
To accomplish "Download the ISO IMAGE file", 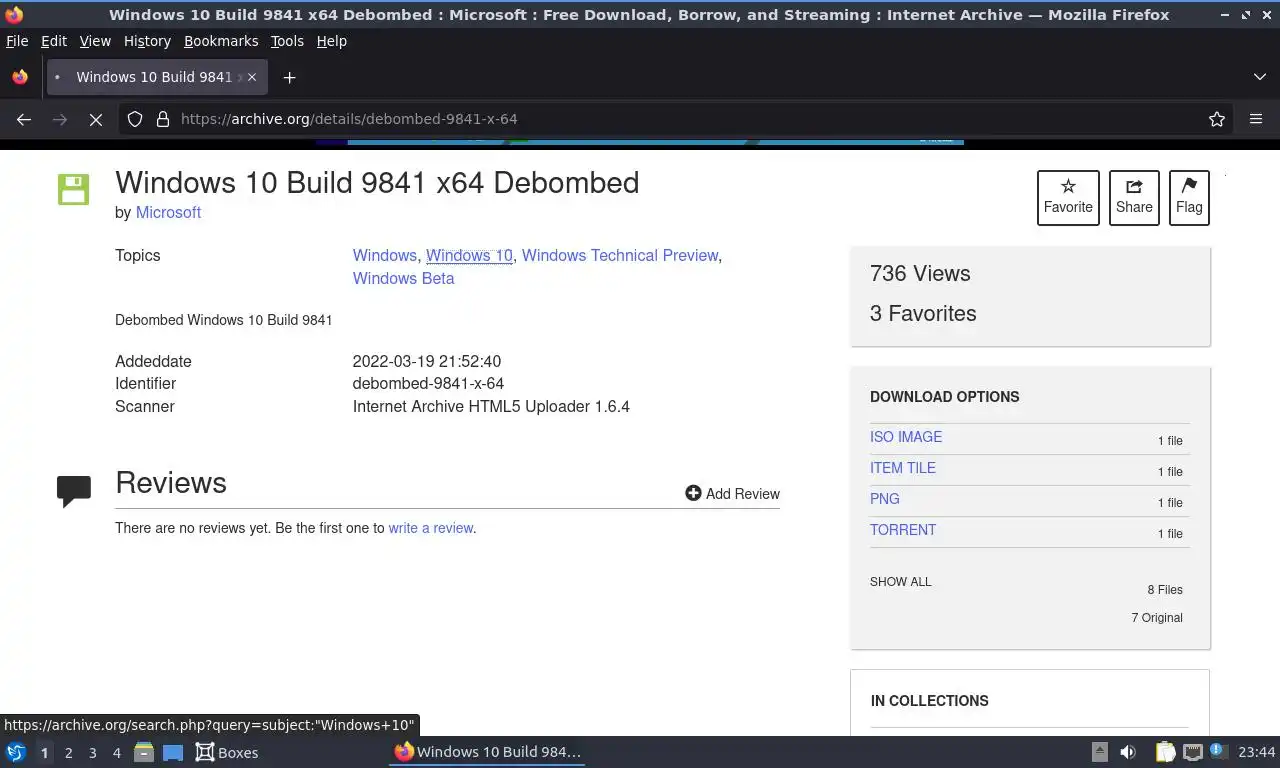I will pyautogui.click(x=906, y=437).
